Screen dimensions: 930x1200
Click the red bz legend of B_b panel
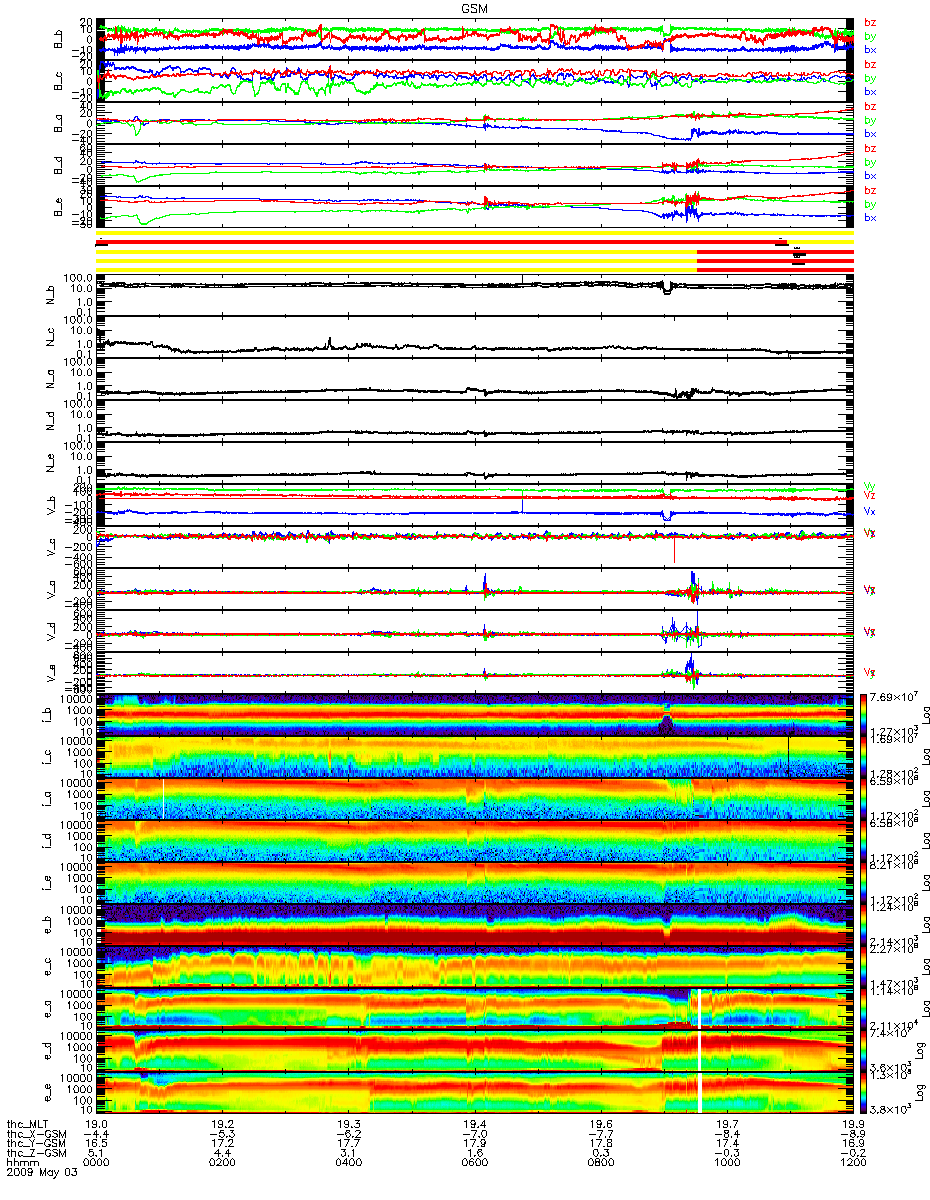pyautogui.click(x=869, y=22)
